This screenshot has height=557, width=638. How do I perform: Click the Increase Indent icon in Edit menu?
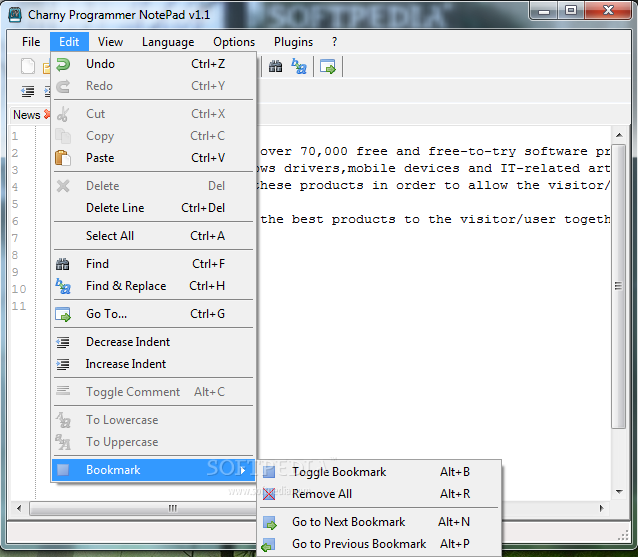(x=63, y=364)
